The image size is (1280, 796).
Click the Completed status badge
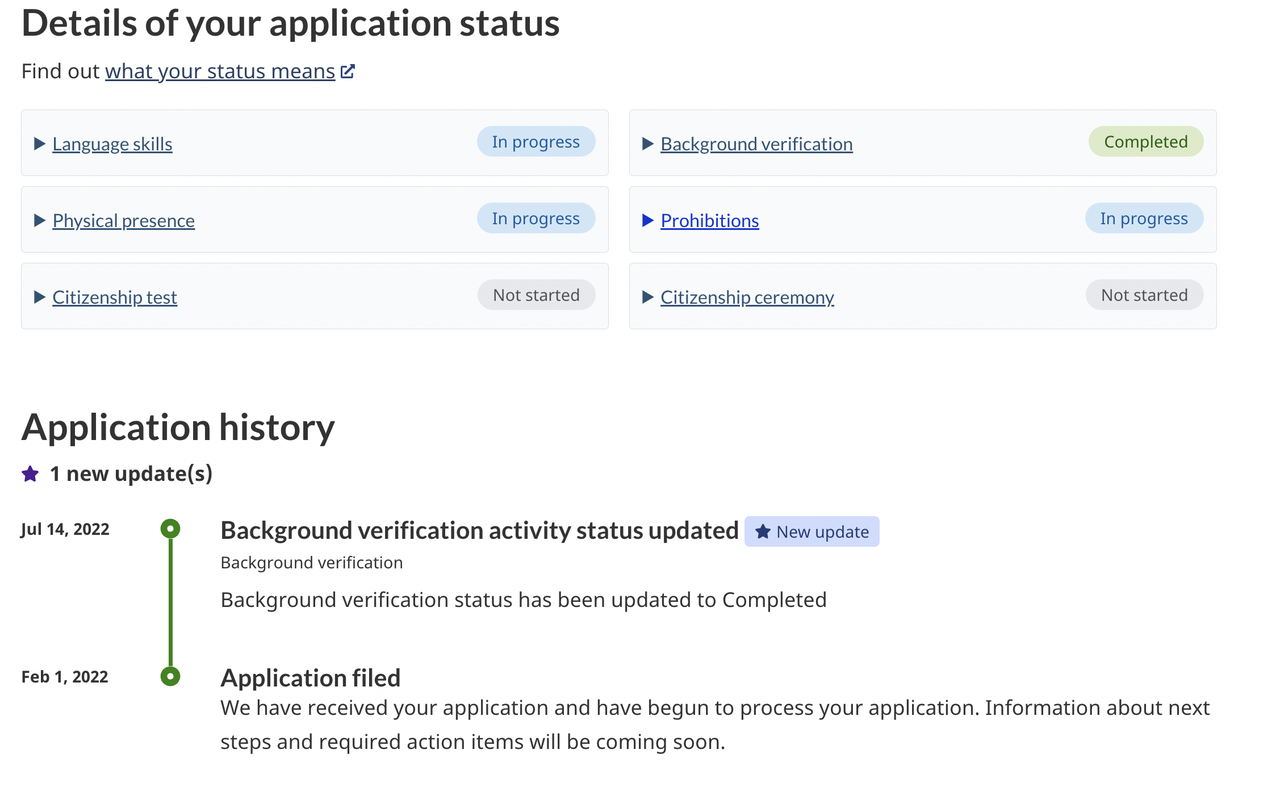pos(1146,142)
